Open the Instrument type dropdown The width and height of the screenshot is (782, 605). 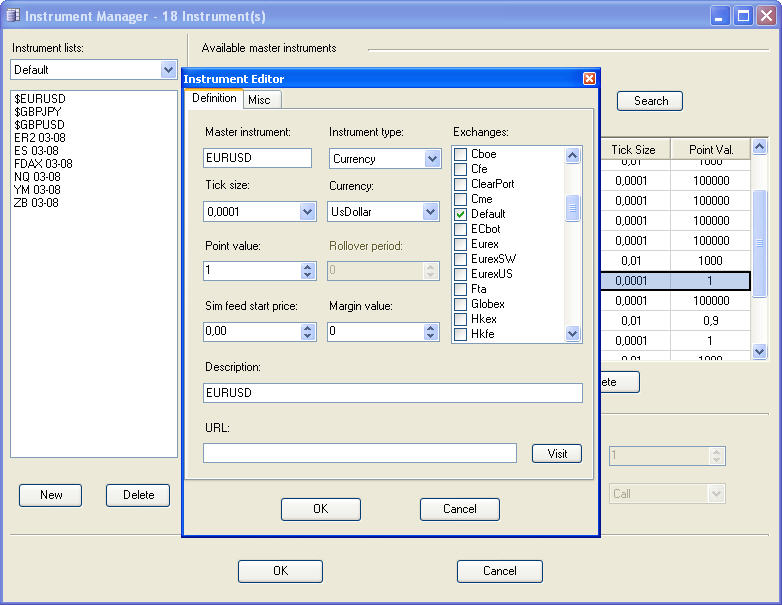432,159
